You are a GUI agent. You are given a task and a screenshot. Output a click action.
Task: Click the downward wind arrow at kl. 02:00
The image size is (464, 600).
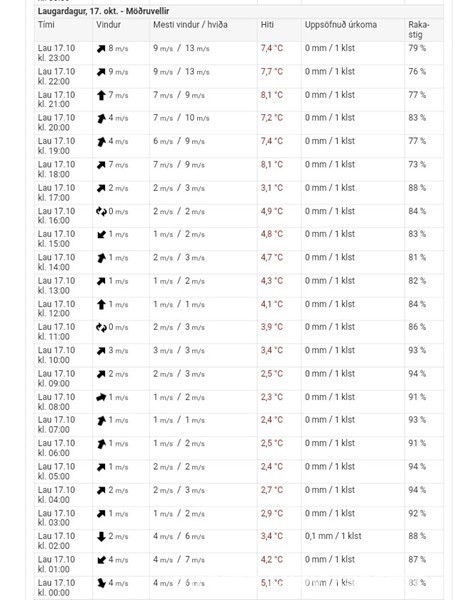click(x=101, y=536)
